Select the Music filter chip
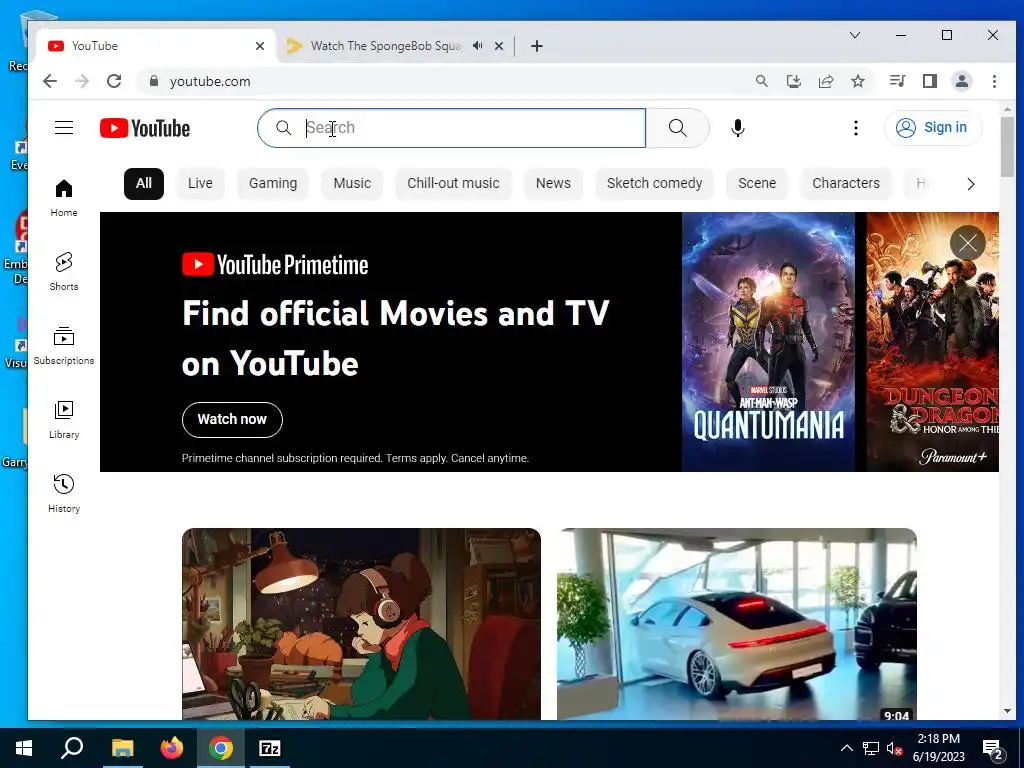The width and height of the screenshot is (1024, 768). (352, 184)
